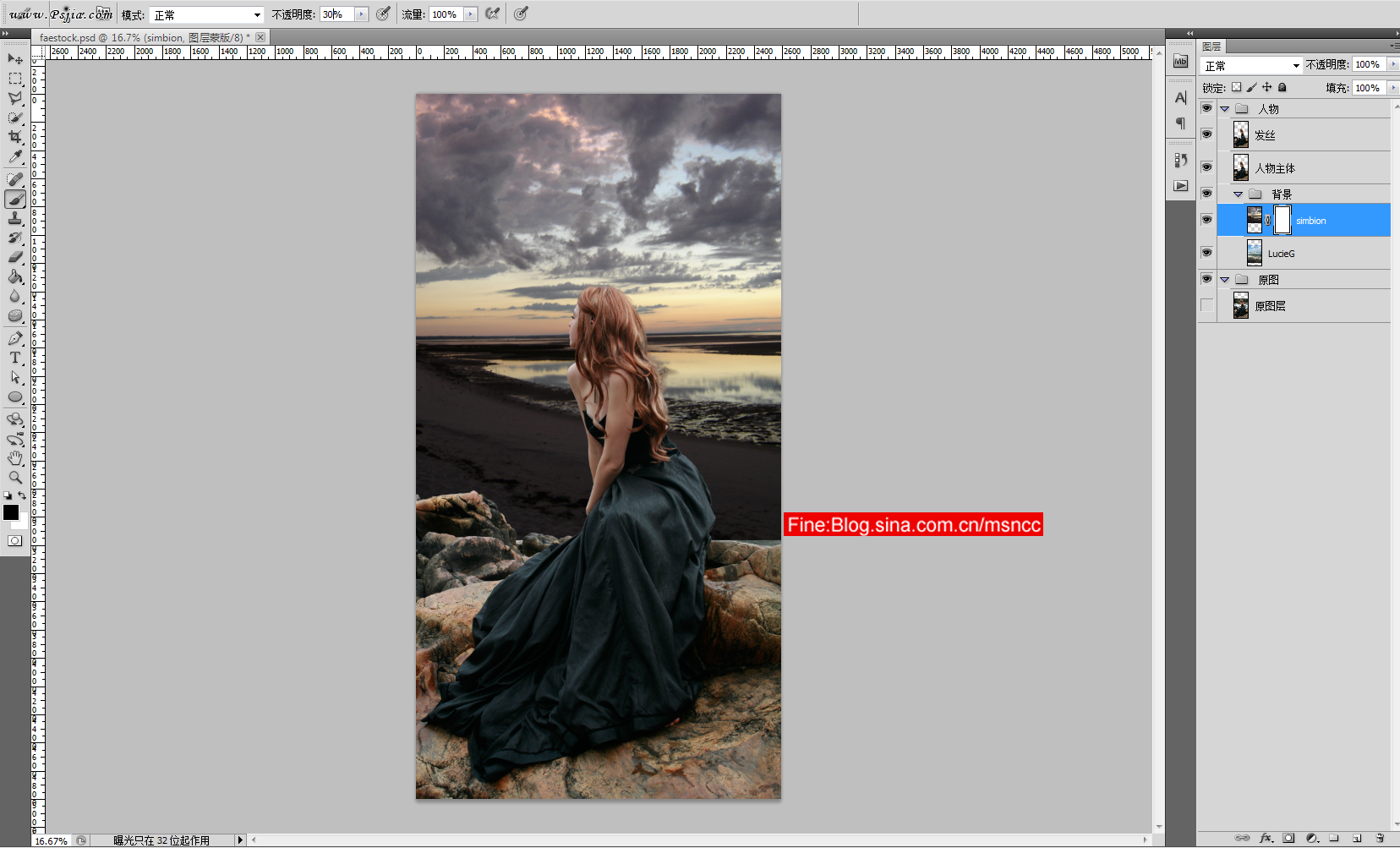The image size is (1400, 848).
Task: Hide the simbion layer
Action: click(x=1206, y=220)
